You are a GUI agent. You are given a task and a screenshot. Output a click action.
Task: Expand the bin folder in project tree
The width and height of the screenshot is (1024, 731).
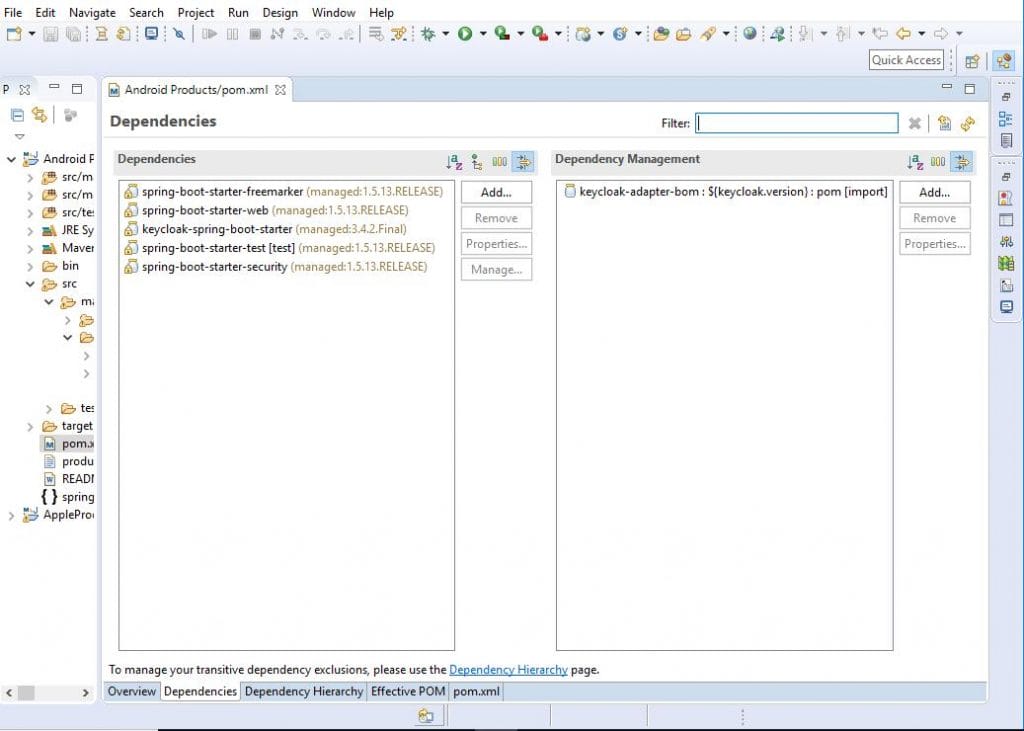point(30,266)
